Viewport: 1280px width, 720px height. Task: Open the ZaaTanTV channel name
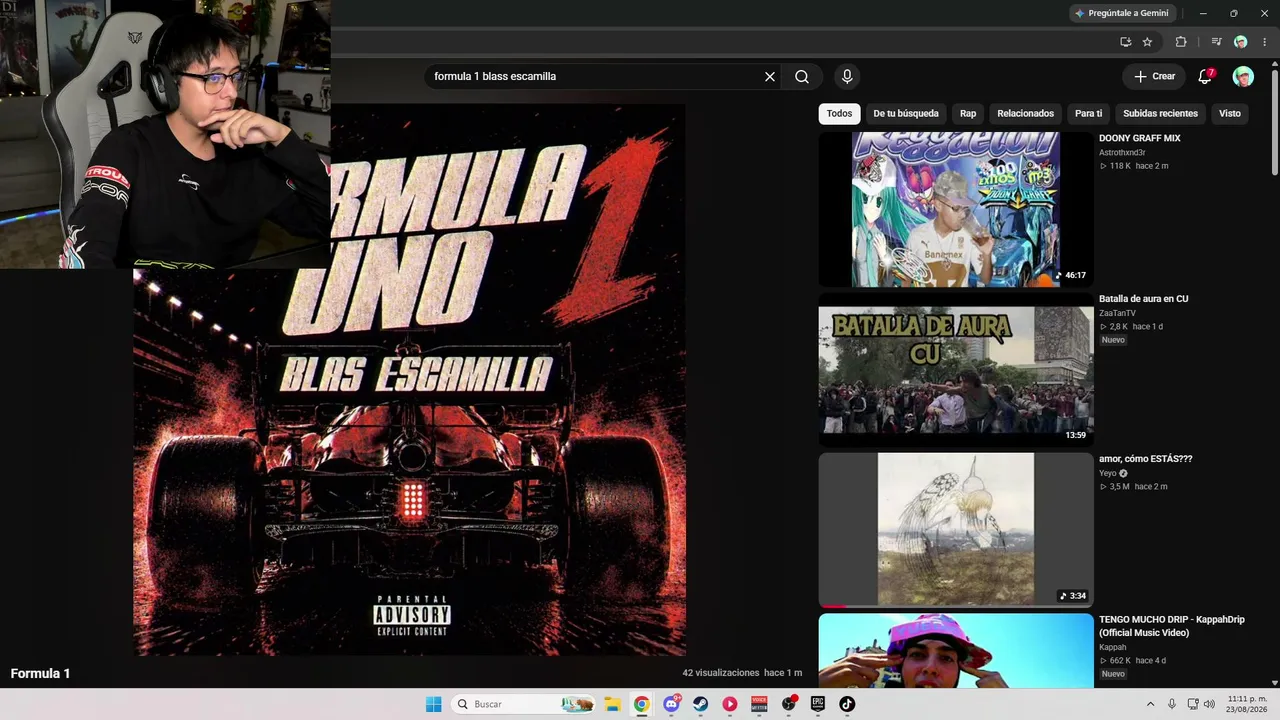click(x=1117, y=313)
